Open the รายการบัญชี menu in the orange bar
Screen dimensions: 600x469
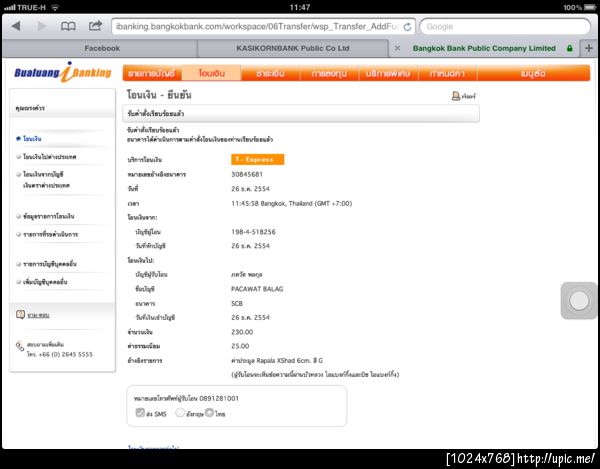pos(152,73)
